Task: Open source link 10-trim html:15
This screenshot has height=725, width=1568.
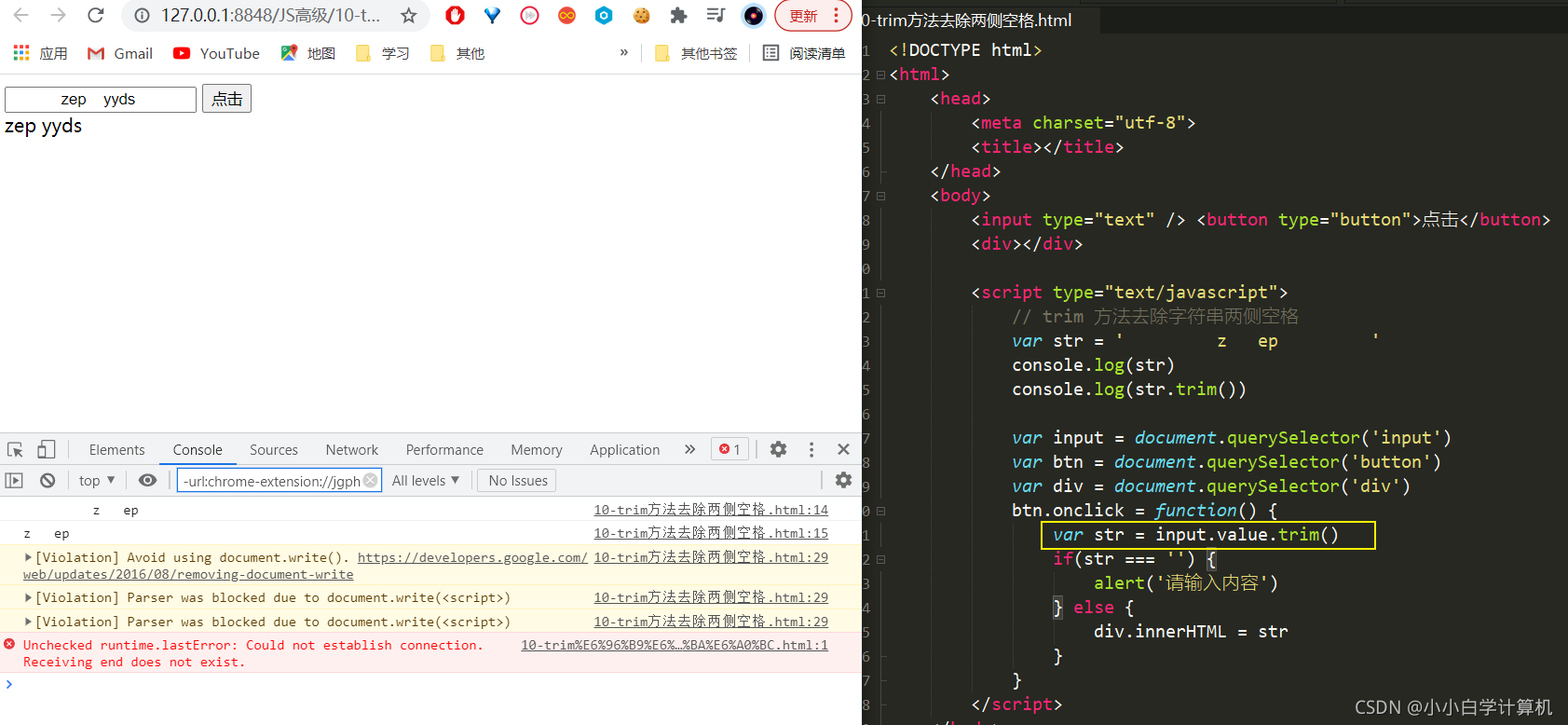Action: [x=711, y=533]
